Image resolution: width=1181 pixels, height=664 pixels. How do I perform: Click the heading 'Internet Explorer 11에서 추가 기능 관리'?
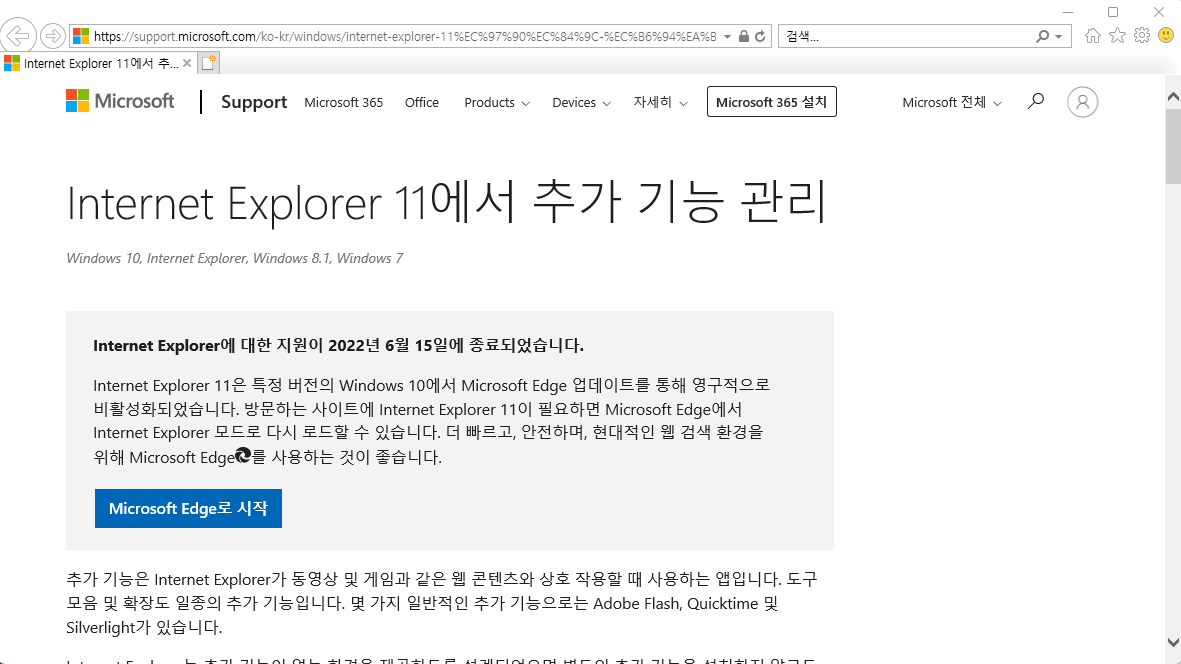(447, 203)
